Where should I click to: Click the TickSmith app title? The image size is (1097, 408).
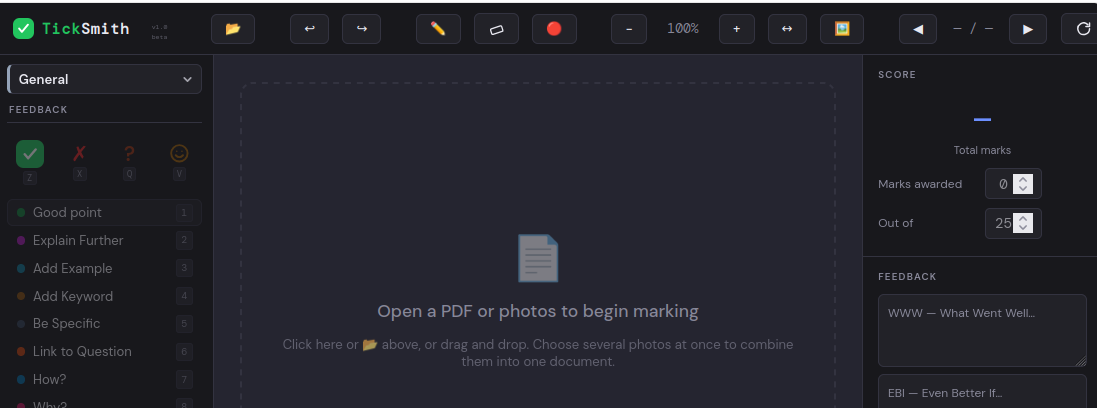85,29
